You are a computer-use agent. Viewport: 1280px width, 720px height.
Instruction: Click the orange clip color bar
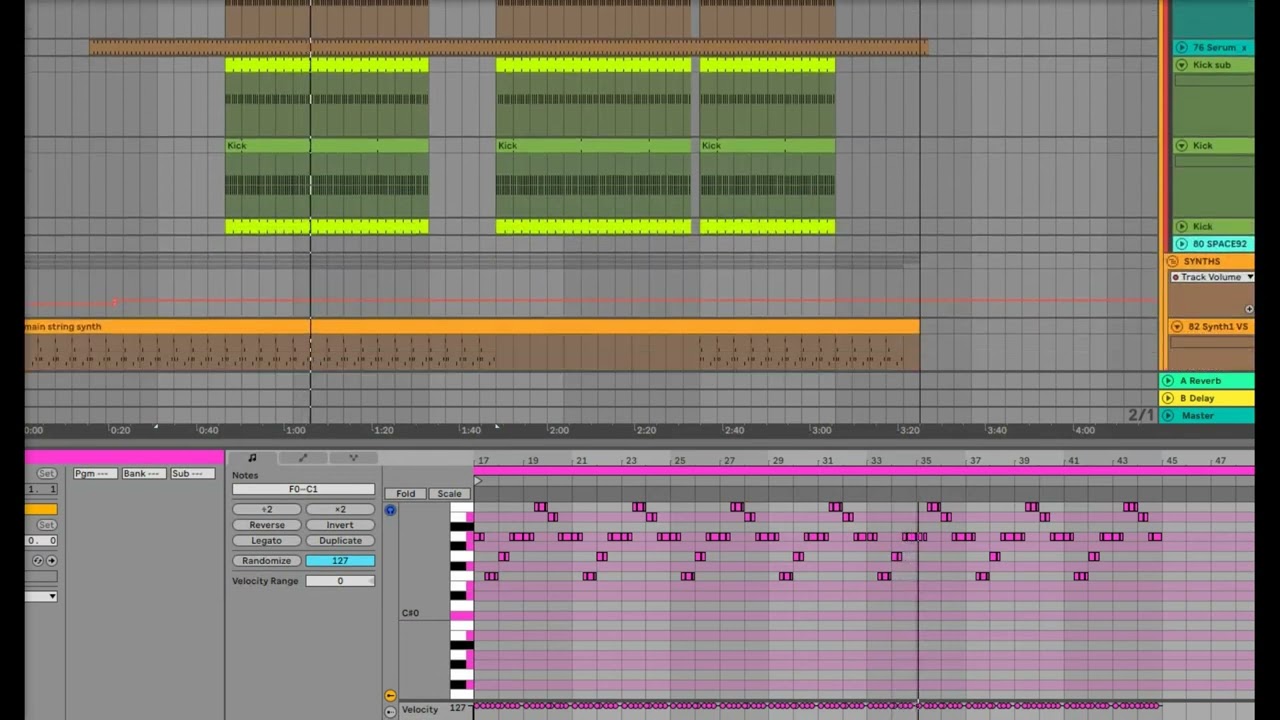tap(42, 509)
